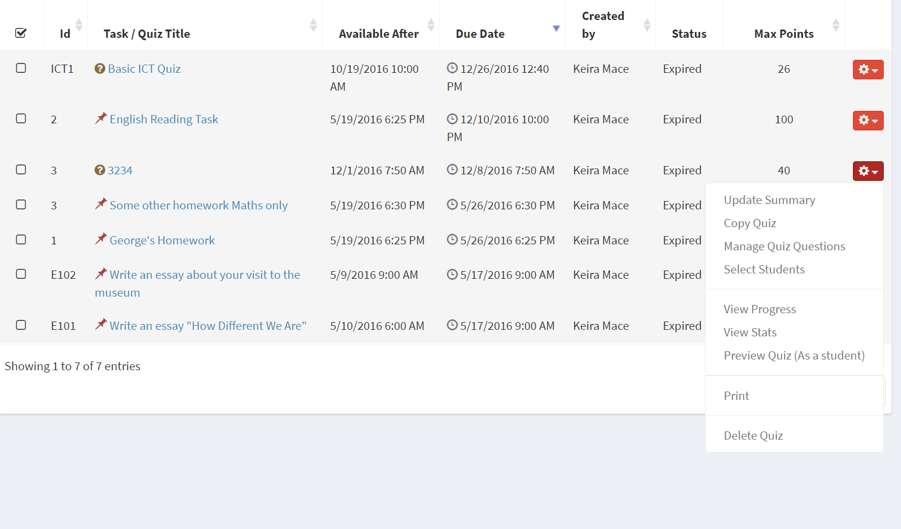This screenshot has width=901, height=529.
Task: Check the box for Basic ICT Quiz row
Action: pos(21,68)
